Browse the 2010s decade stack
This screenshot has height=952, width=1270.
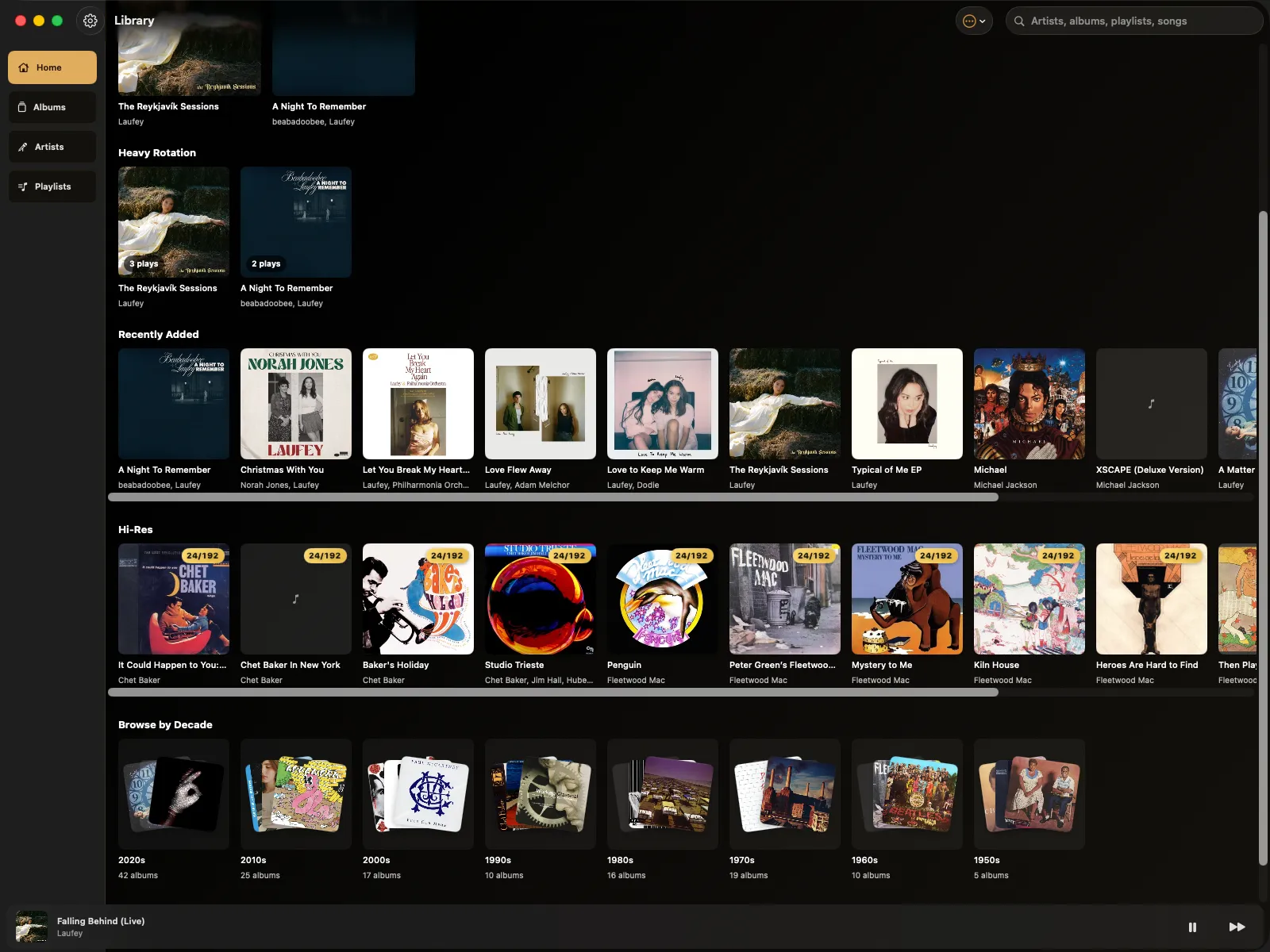point(296,794)
